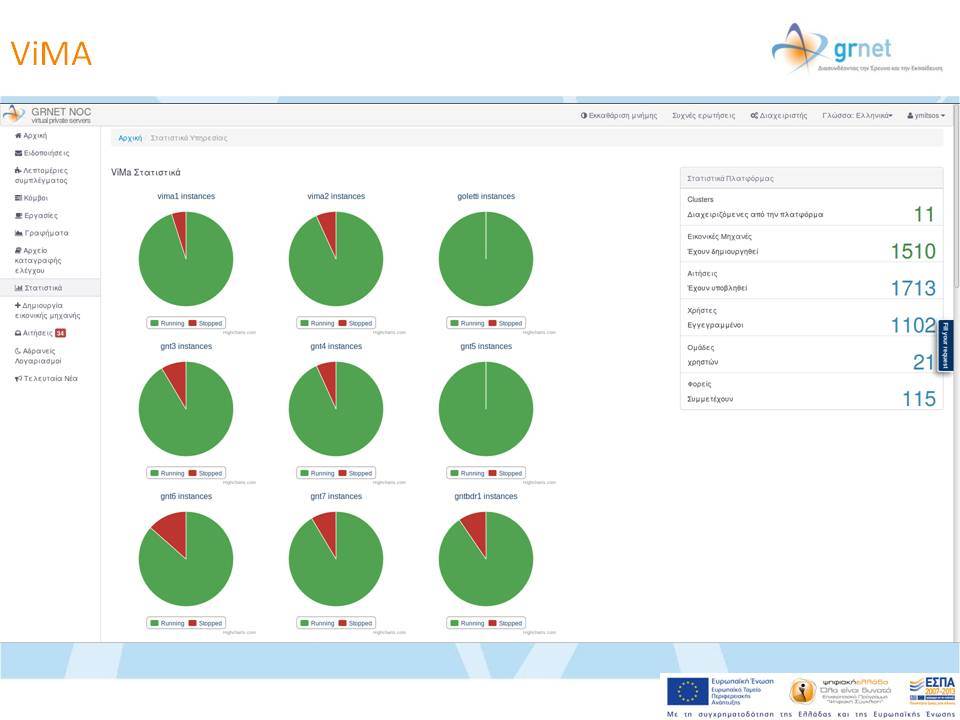The width and height of the screenshot is (960, 720).
Task: Click the page vertical scrollbar
Action: (956, 196)
